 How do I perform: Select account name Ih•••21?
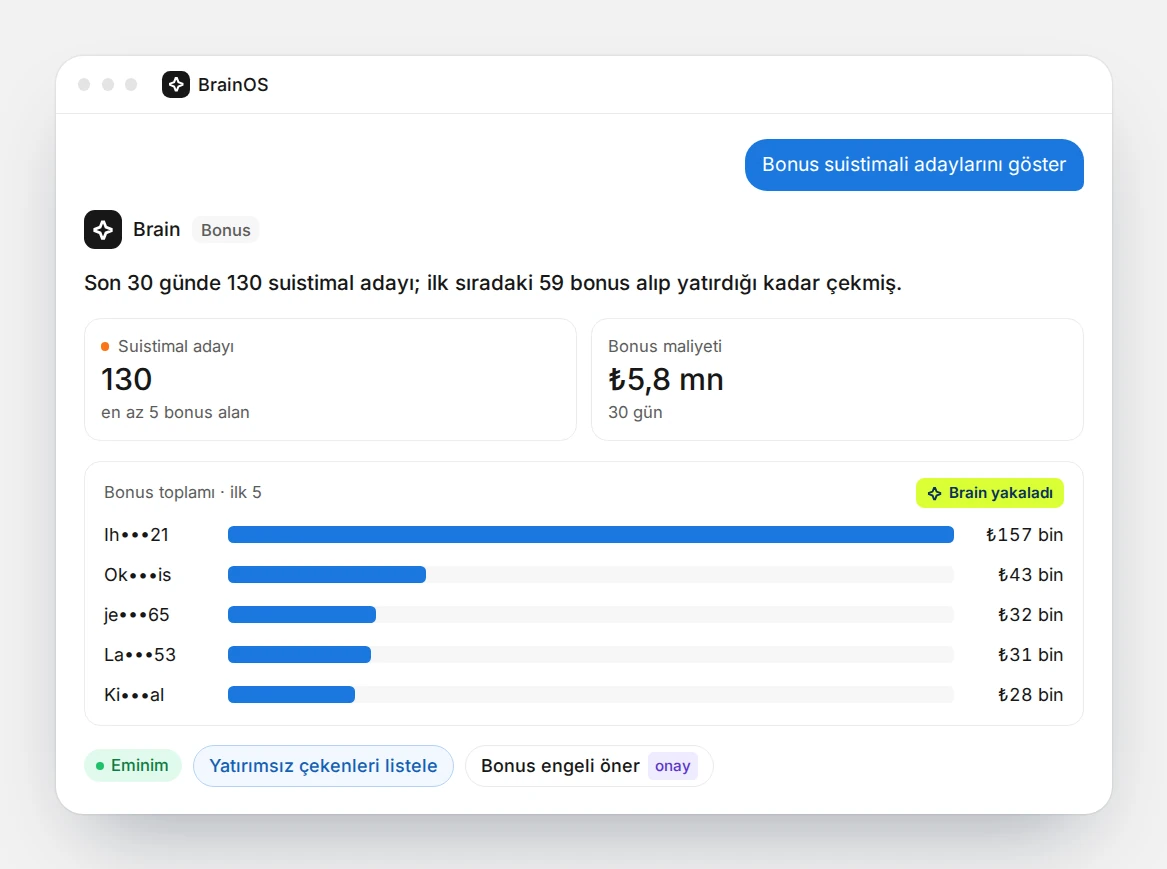click(x=136, y=535)
